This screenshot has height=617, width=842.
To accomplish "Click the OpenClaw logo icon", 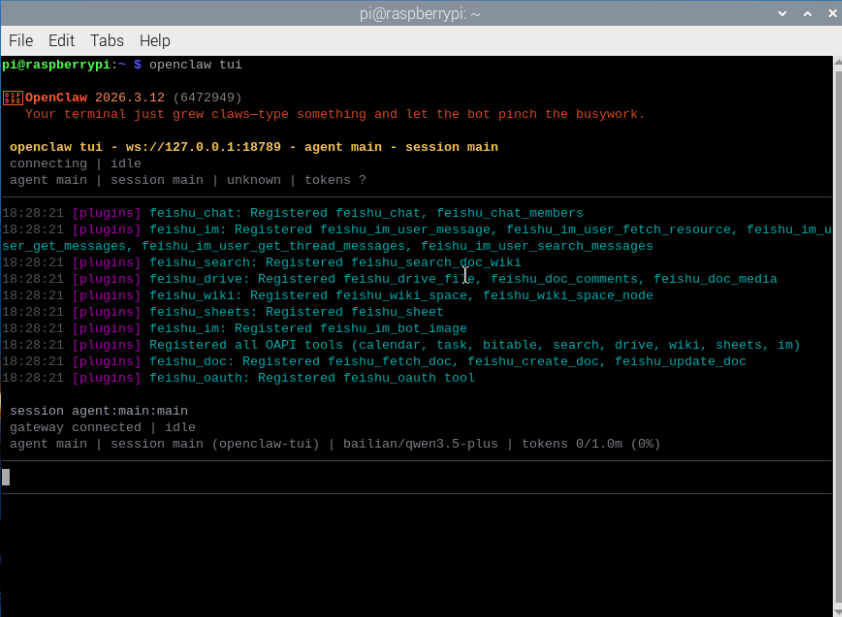I will 12,98.
